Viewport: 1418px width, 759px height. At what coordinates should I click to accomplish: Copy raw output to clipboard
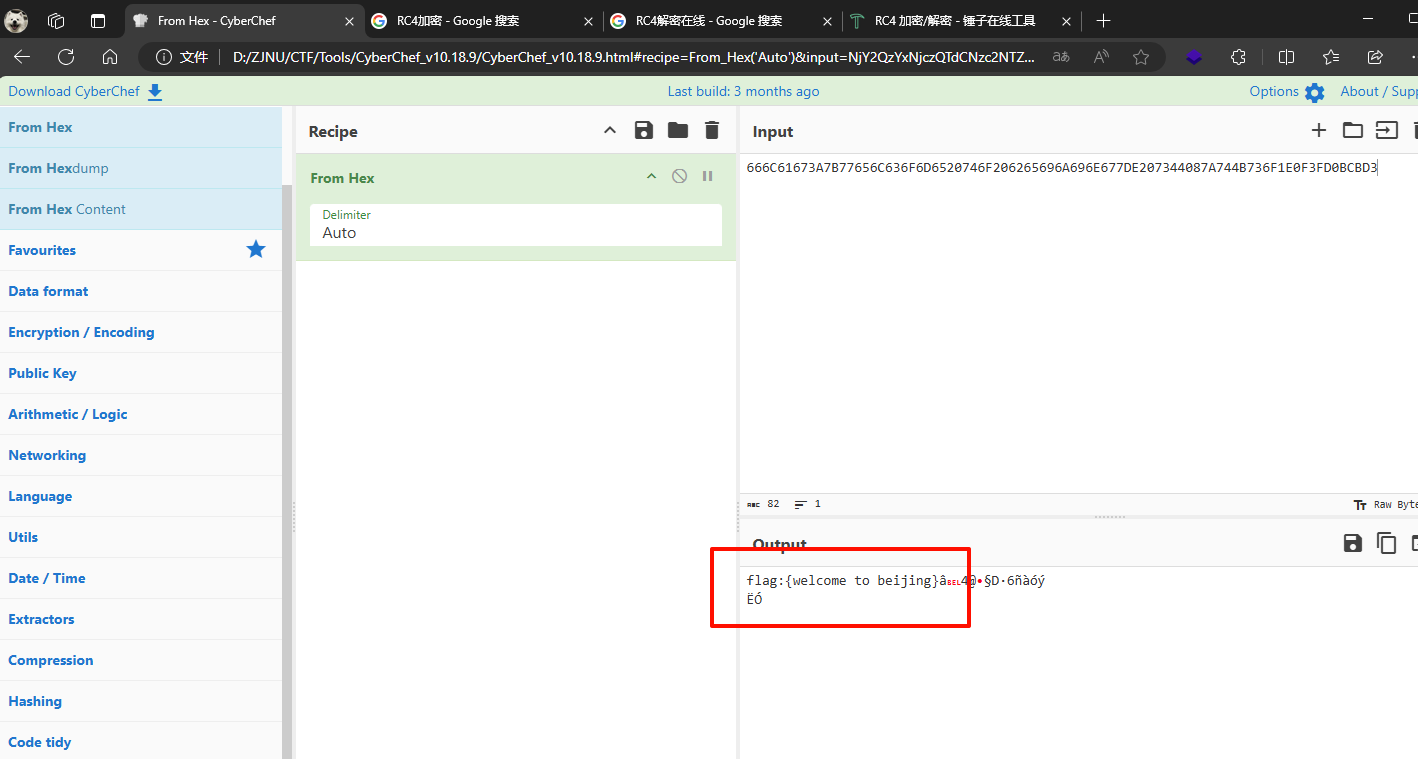1386,543
